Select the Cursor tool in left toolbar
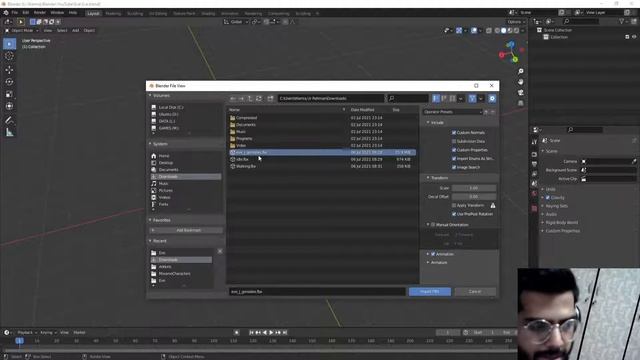640x360 pixels. tap(9, 56)
